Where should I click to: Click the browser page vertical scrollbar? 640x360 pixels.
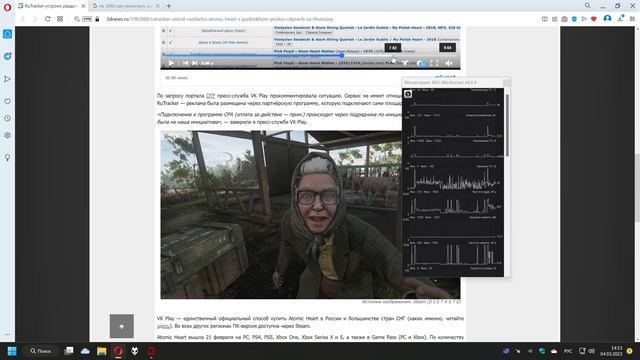coord(637,188)
